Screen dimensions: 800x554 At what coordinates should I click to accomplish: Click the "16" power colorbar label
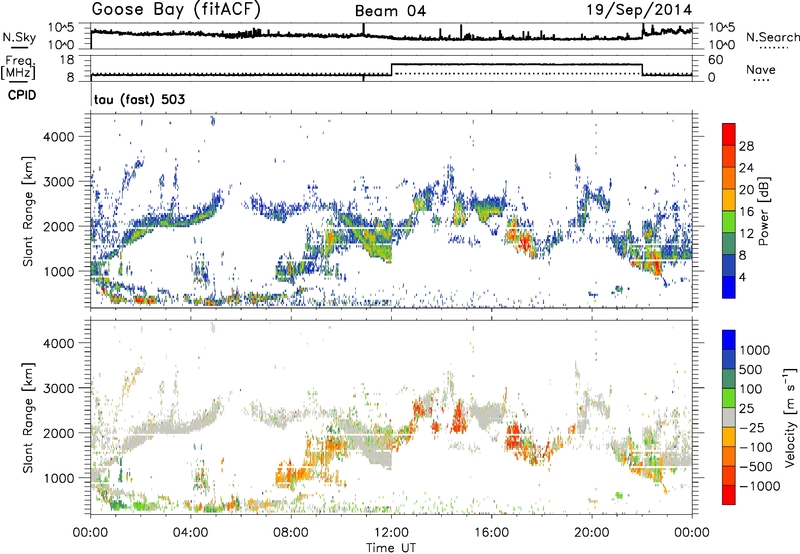[746, 212]
